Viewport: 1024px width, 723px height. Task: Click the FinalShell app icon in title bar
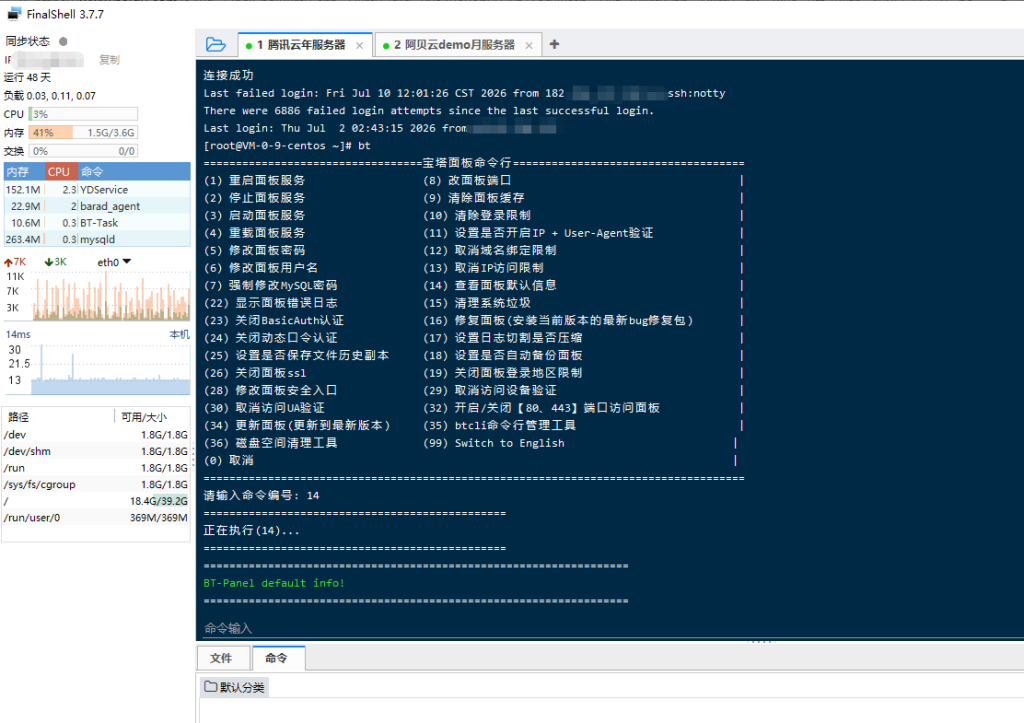(14, 14)
